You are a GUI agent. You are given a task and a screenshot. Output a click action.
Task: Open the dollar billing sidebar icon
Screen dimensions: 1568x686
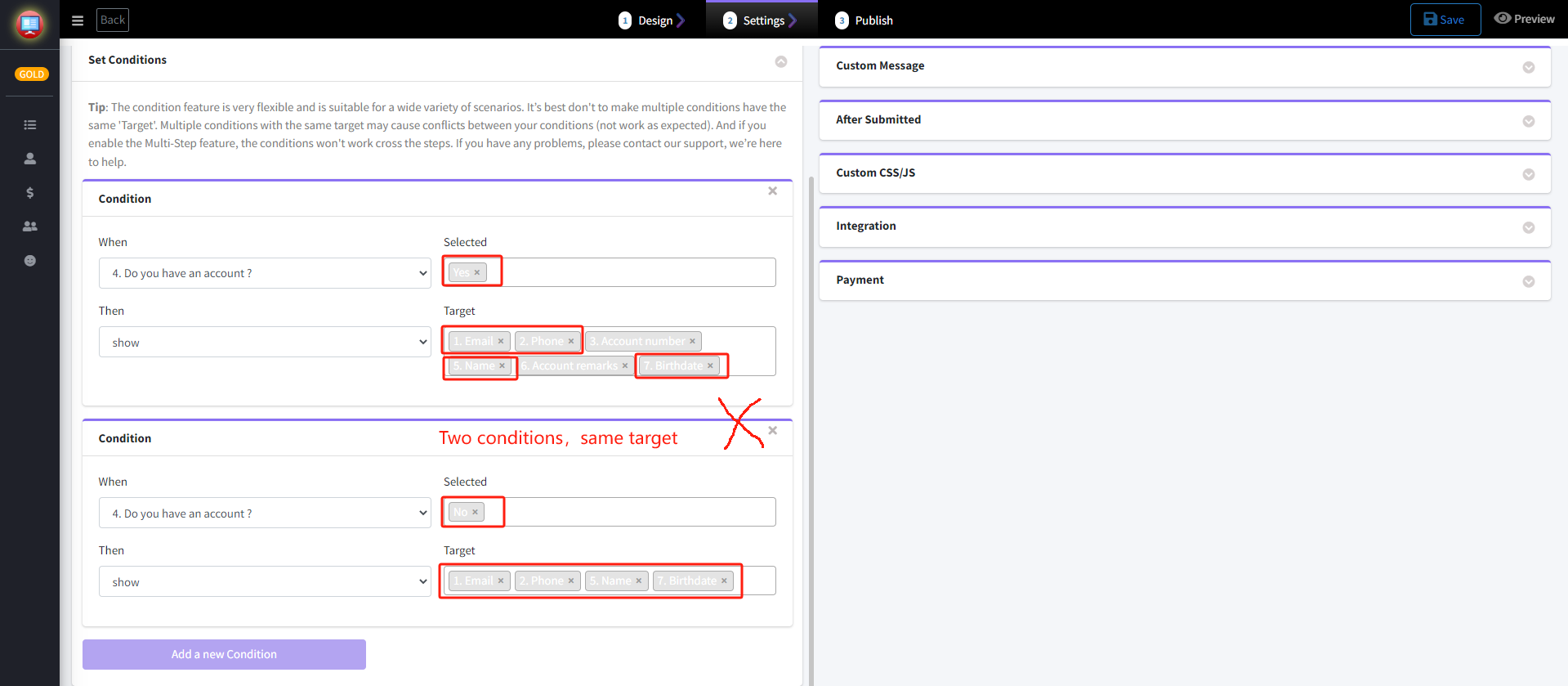pos(30,193)
